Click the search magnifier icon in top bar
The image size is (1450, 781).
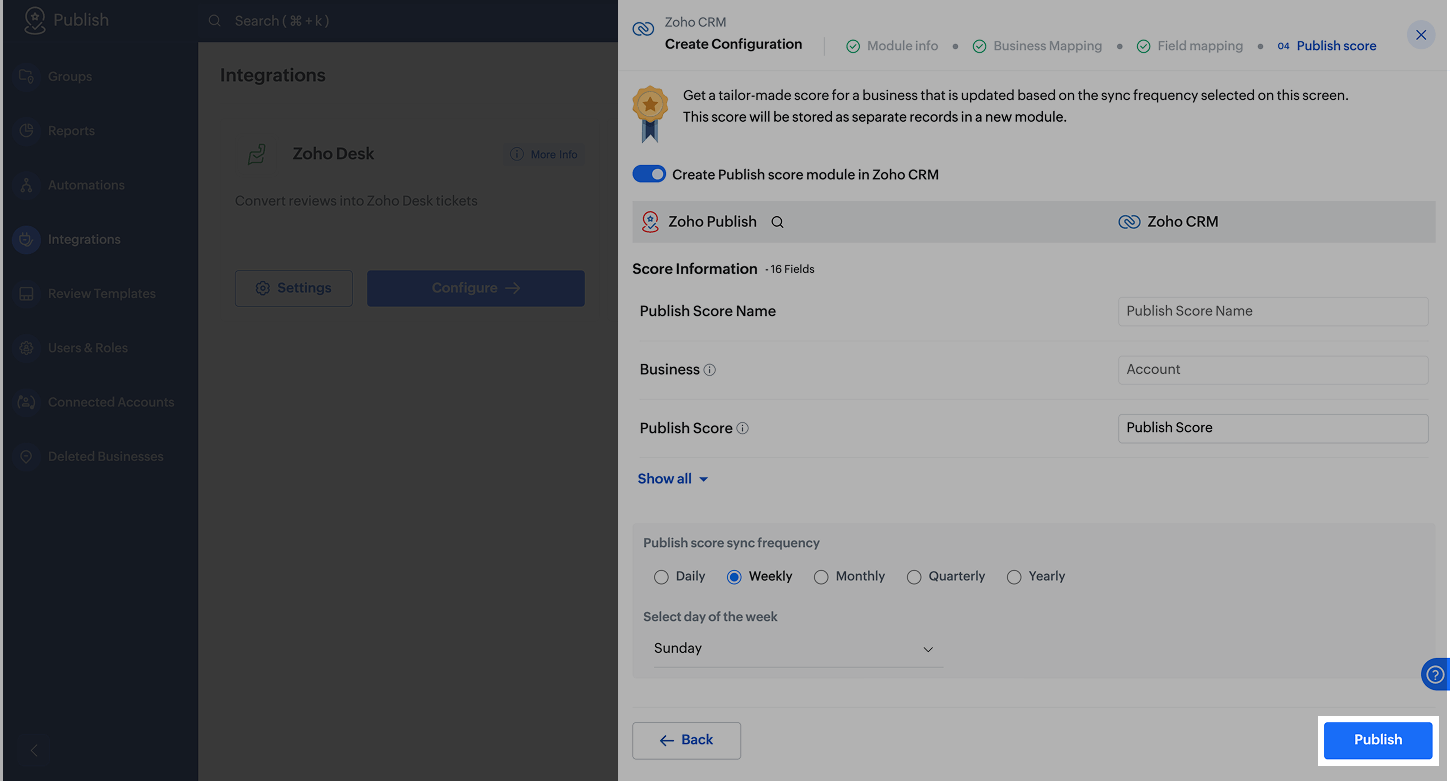215,21
